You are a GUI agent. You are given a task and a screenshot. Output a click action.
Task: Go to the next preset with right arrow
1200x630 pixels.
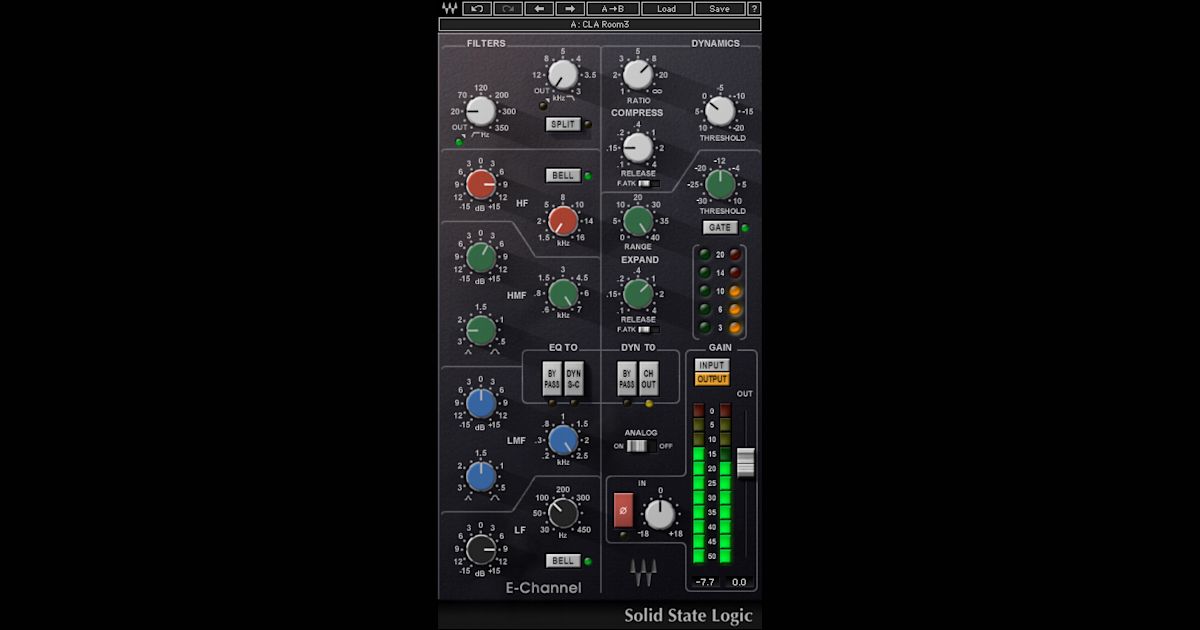click(569, 9)
